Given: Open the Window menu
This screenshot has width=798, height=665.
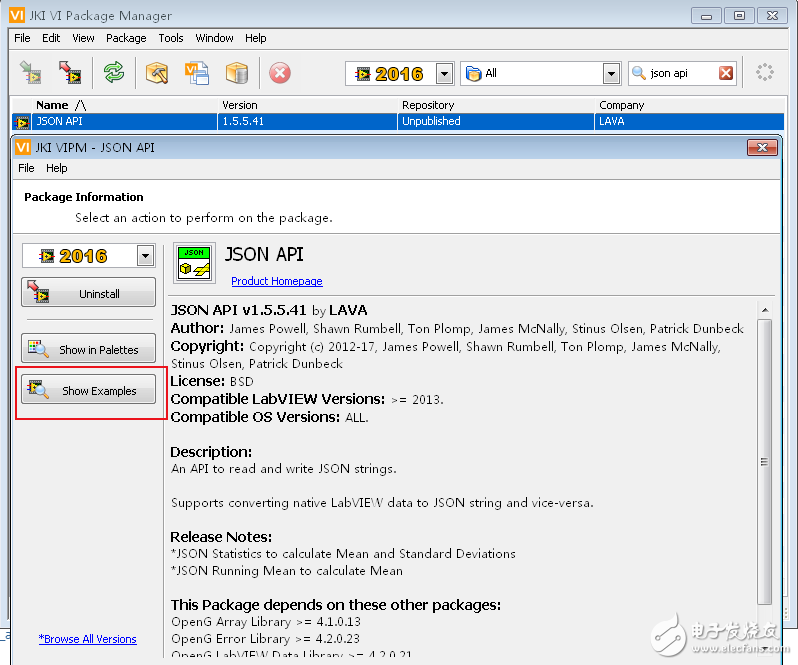Looking at the screenshot, I should point(214,38).
